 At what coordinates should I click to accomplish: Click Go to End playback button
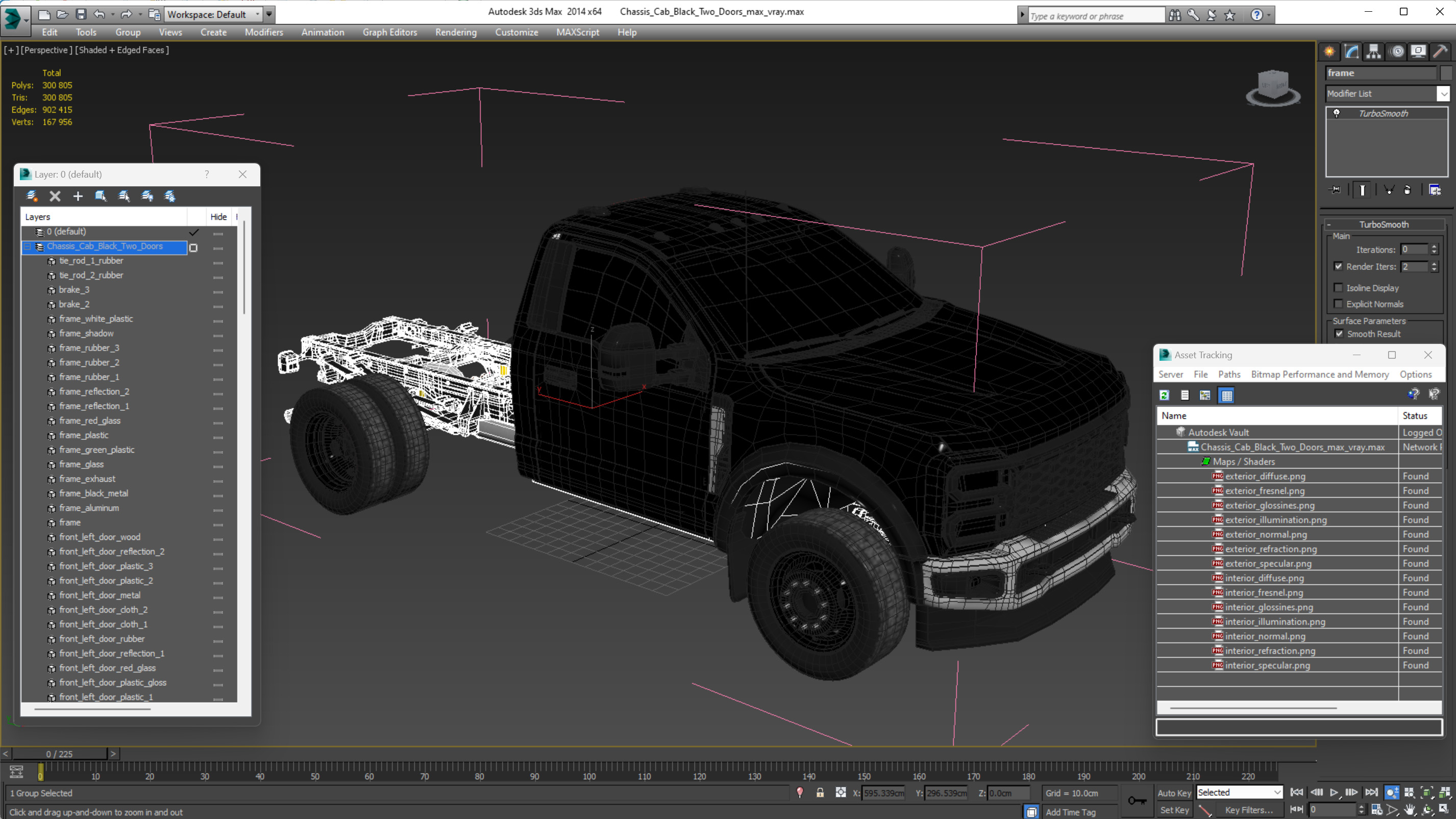[x=1371, y=792]
